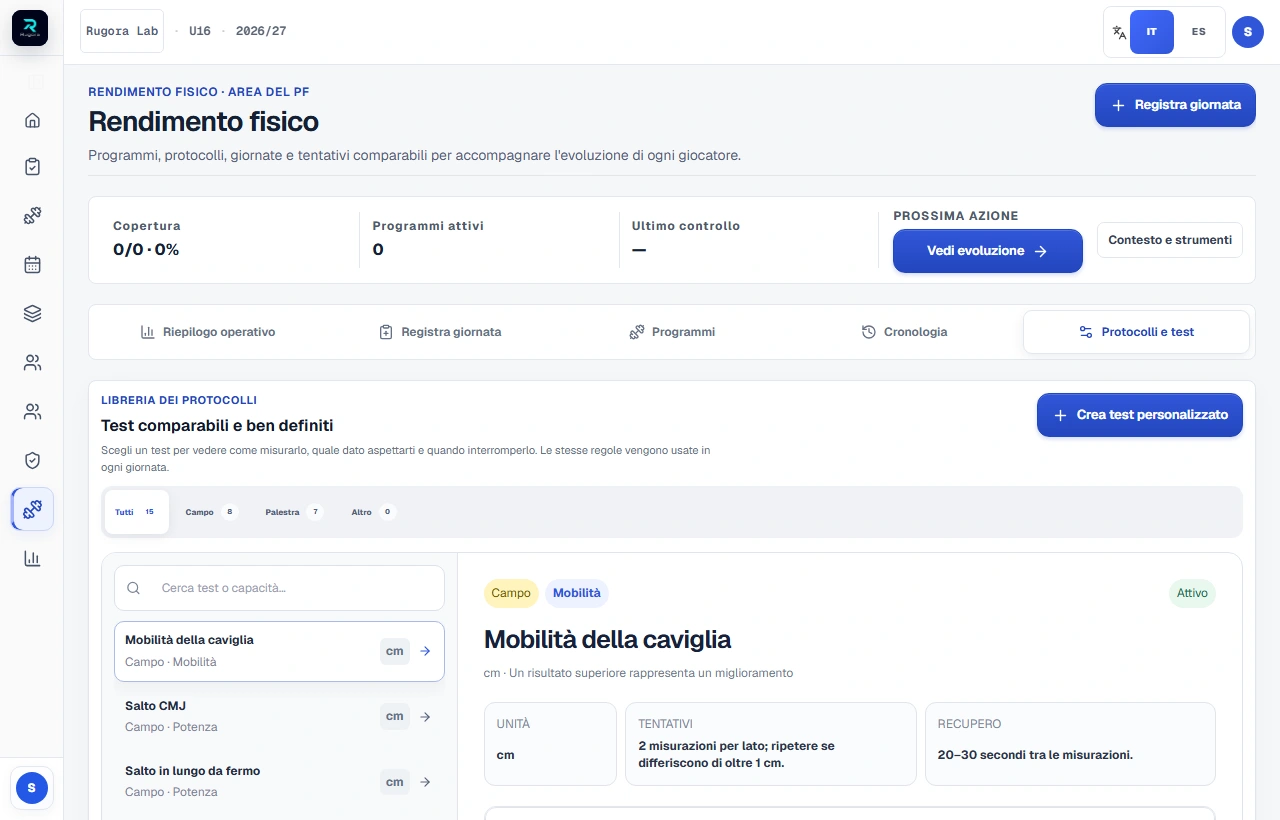
Task: Select the Salto in lungo da fermo test
Action: coord(279,781)
